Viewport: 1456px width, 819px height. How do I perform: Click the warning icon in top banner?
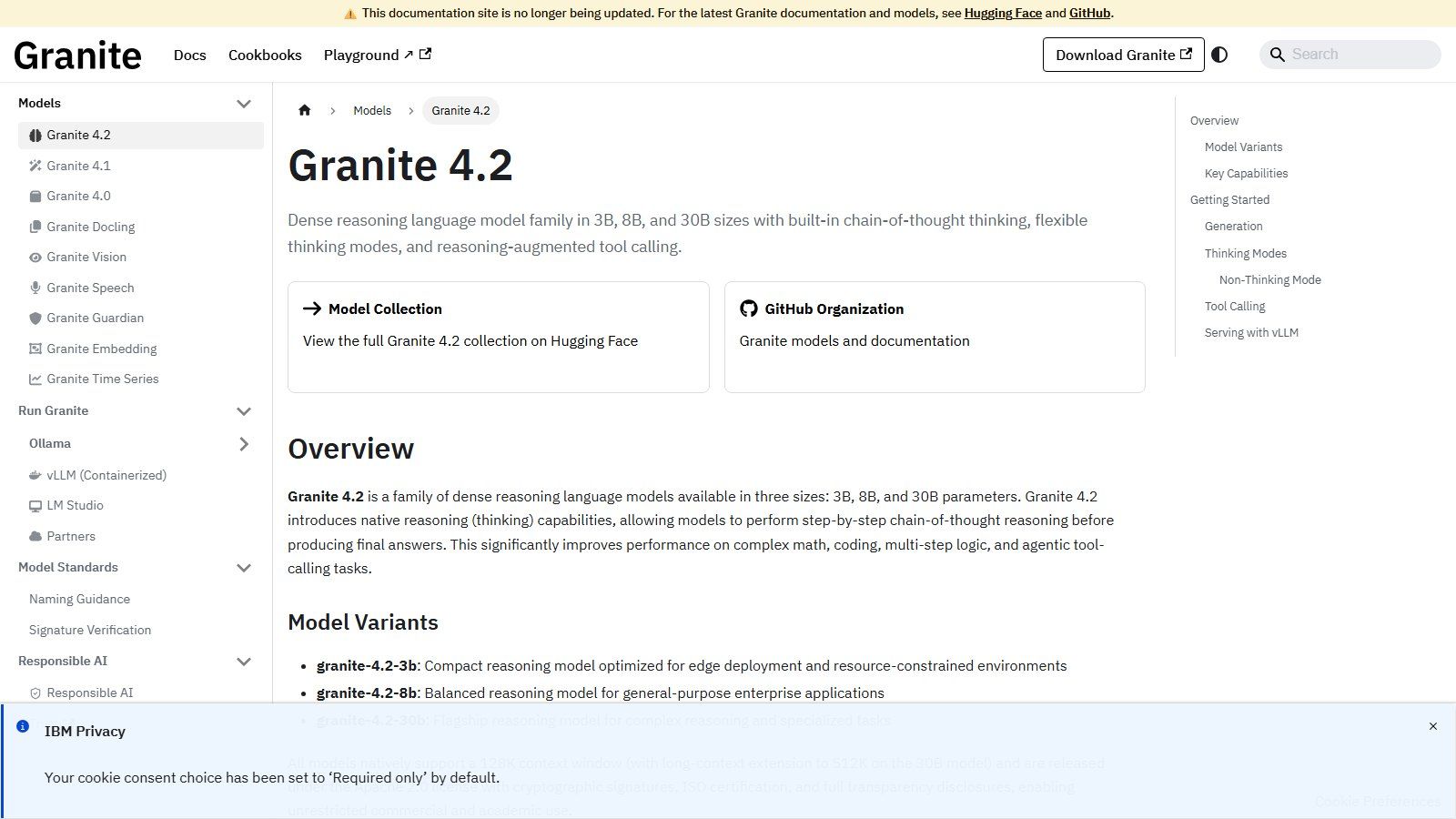350,14
